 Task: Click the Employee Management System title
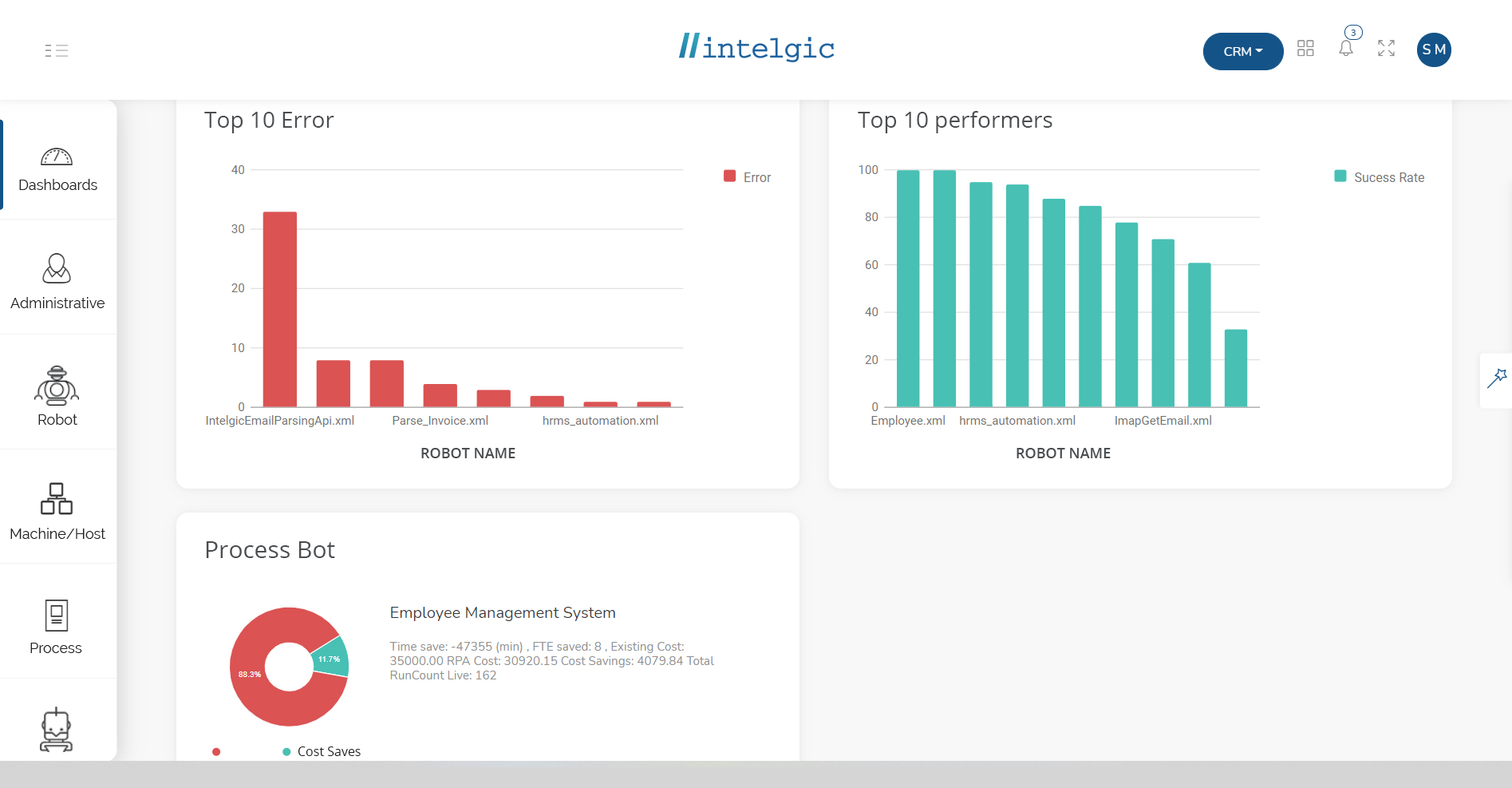[x=503, y=613]
